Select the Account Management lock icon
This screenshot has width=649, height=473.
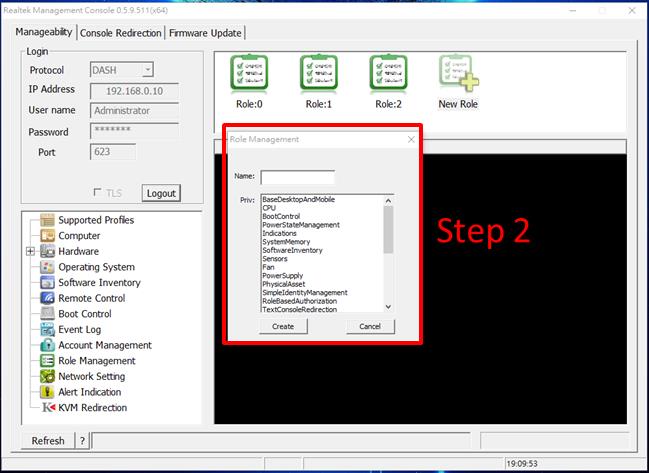coord(47,345)
